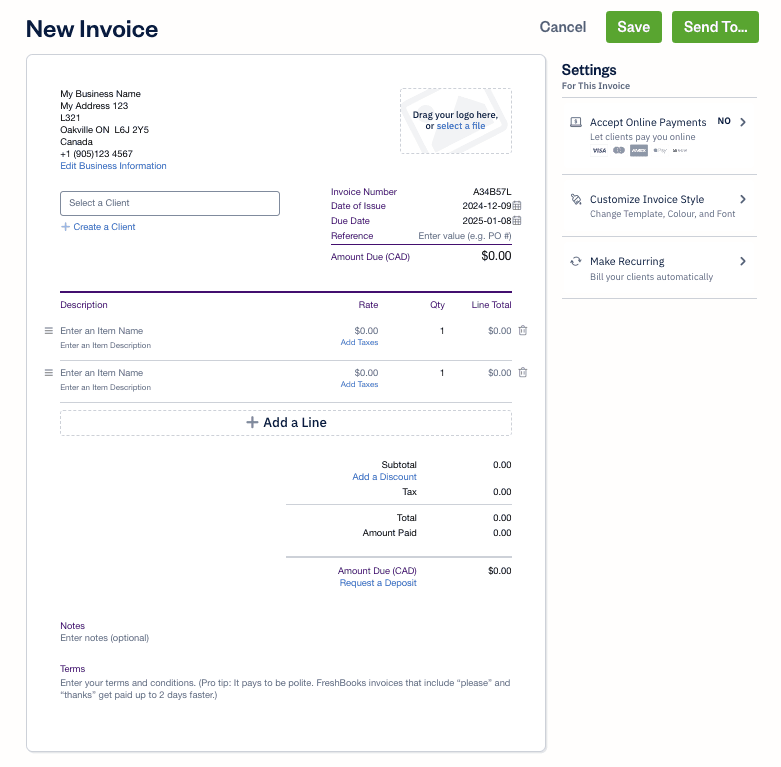
Task: Click the trash icon on second line item
Action: pyautogui.click(x=522, y=373)
